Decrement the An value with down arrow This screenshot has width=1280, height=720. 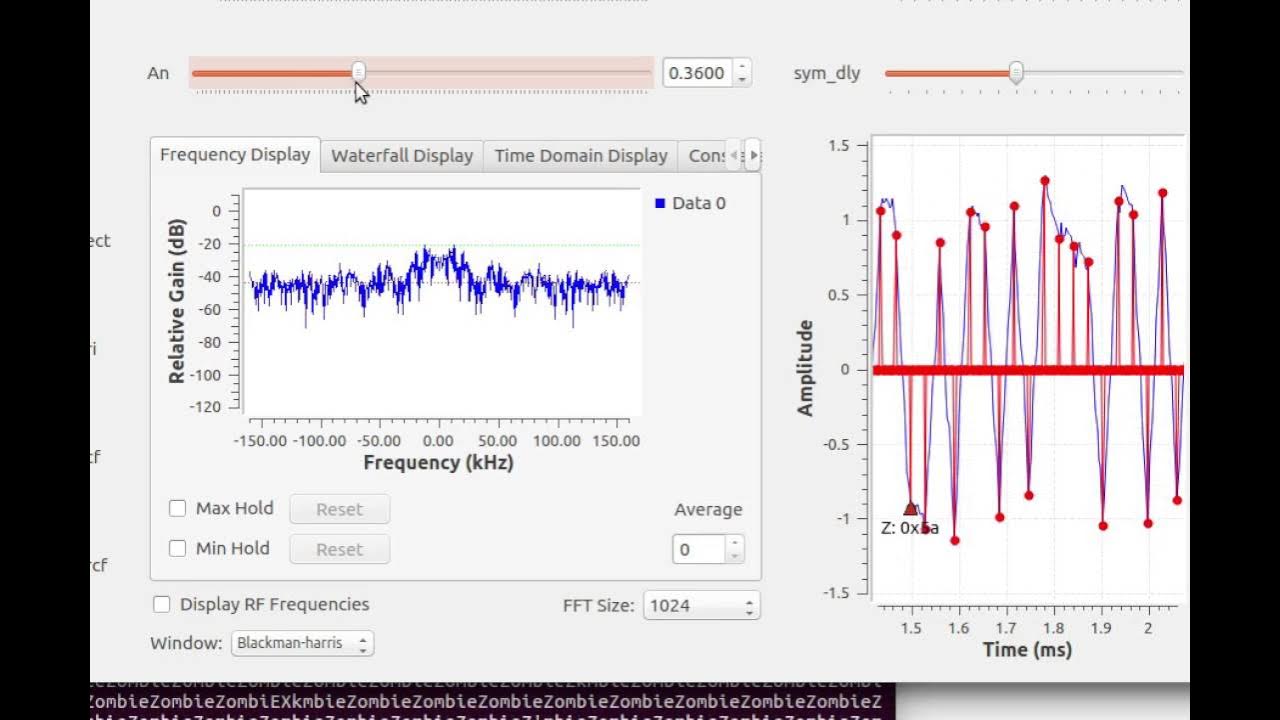tap(742, 80)
